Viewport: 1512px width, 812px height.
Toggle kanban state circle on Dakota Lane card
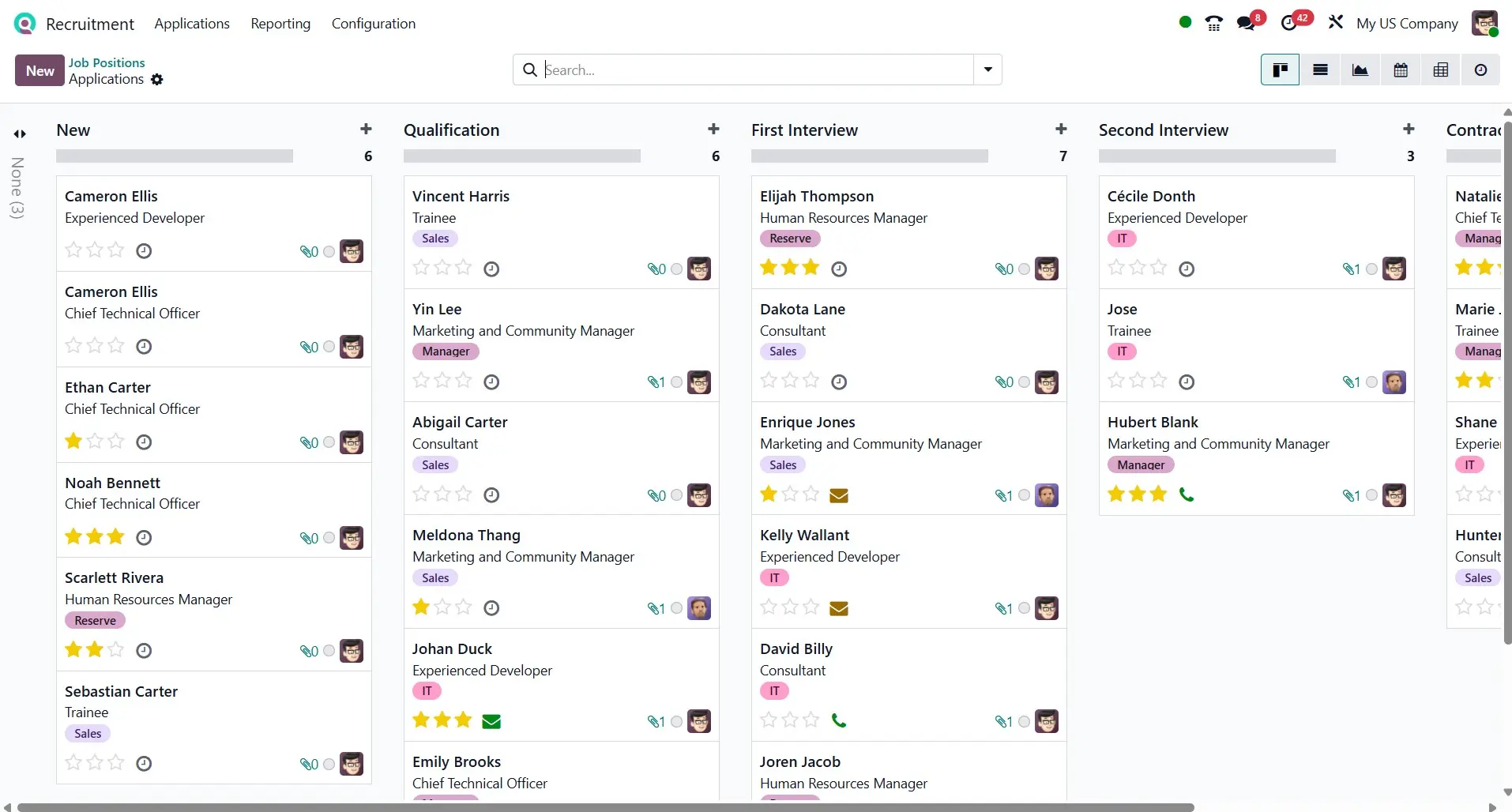pos(1024,382)
